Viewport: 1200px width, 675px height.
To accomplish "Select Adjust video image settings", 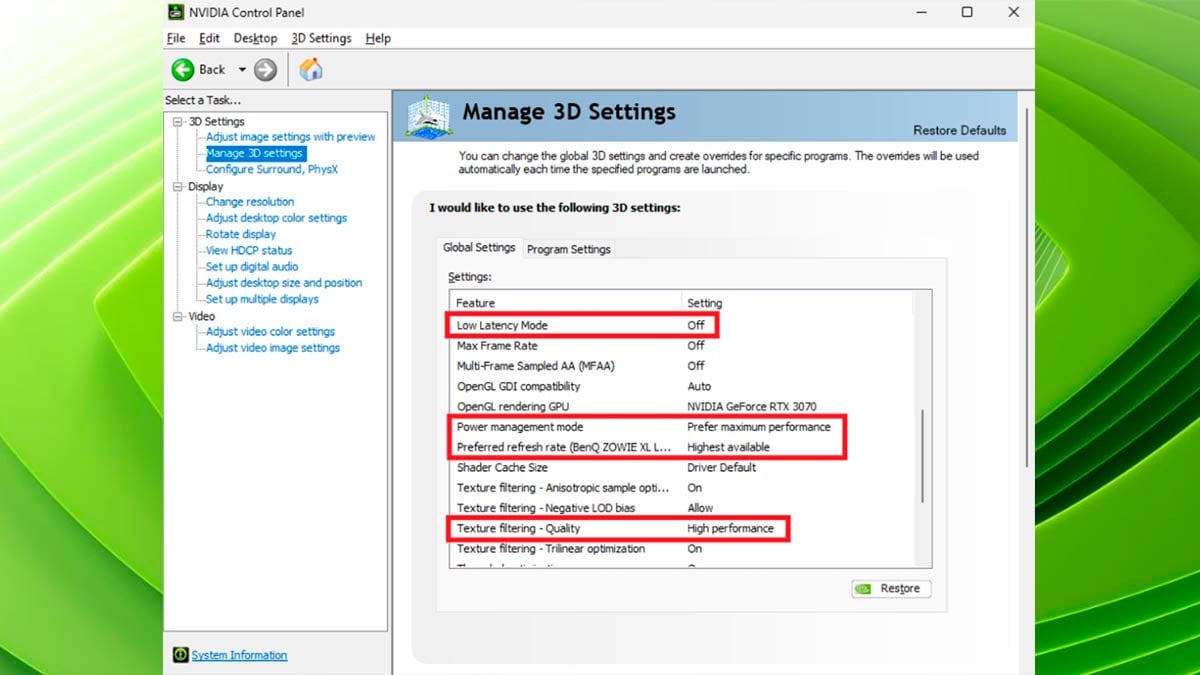I will [273, 348].
